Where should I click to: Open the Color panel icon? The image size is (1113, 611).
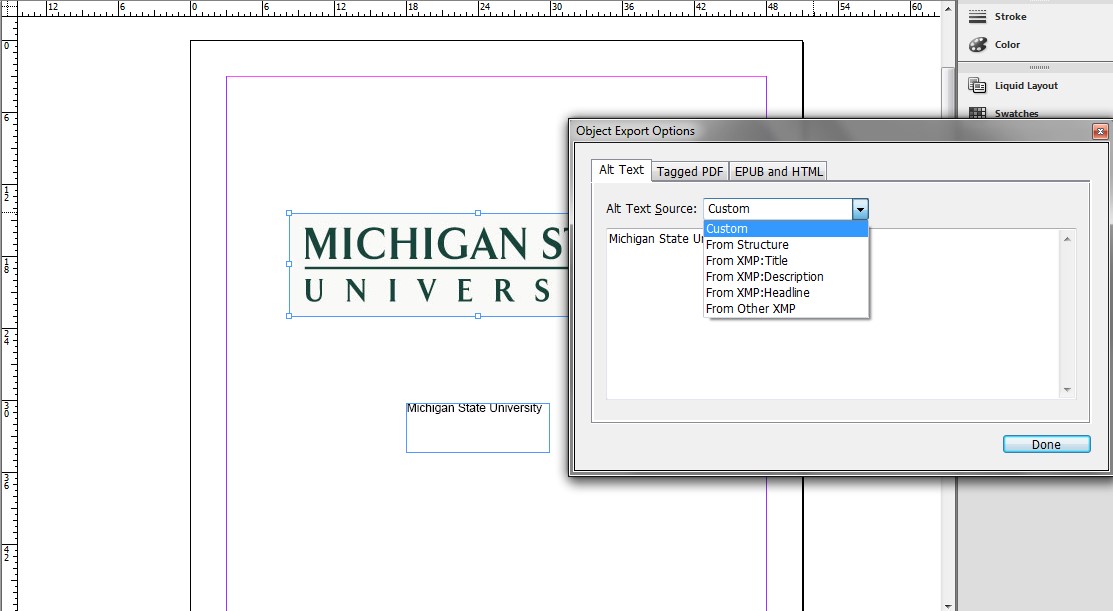[x=977, y=45]
